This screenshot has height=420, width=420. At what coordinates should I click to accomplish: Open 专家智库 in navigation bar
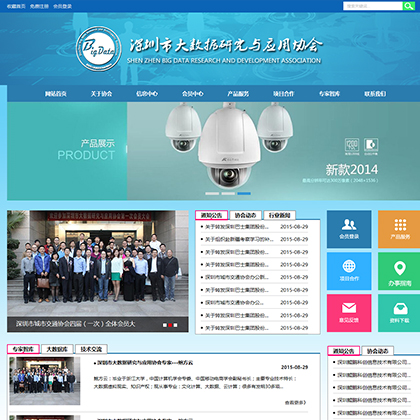point(329,94)
